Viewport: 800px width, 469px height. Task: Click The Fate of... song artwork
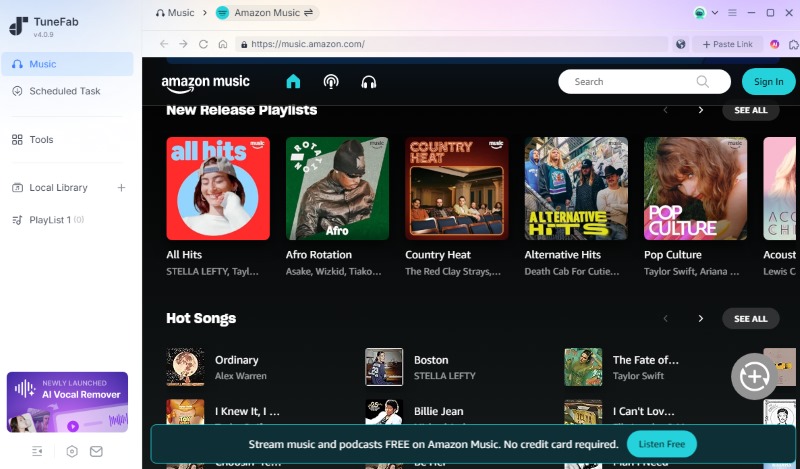coord(583,367)
